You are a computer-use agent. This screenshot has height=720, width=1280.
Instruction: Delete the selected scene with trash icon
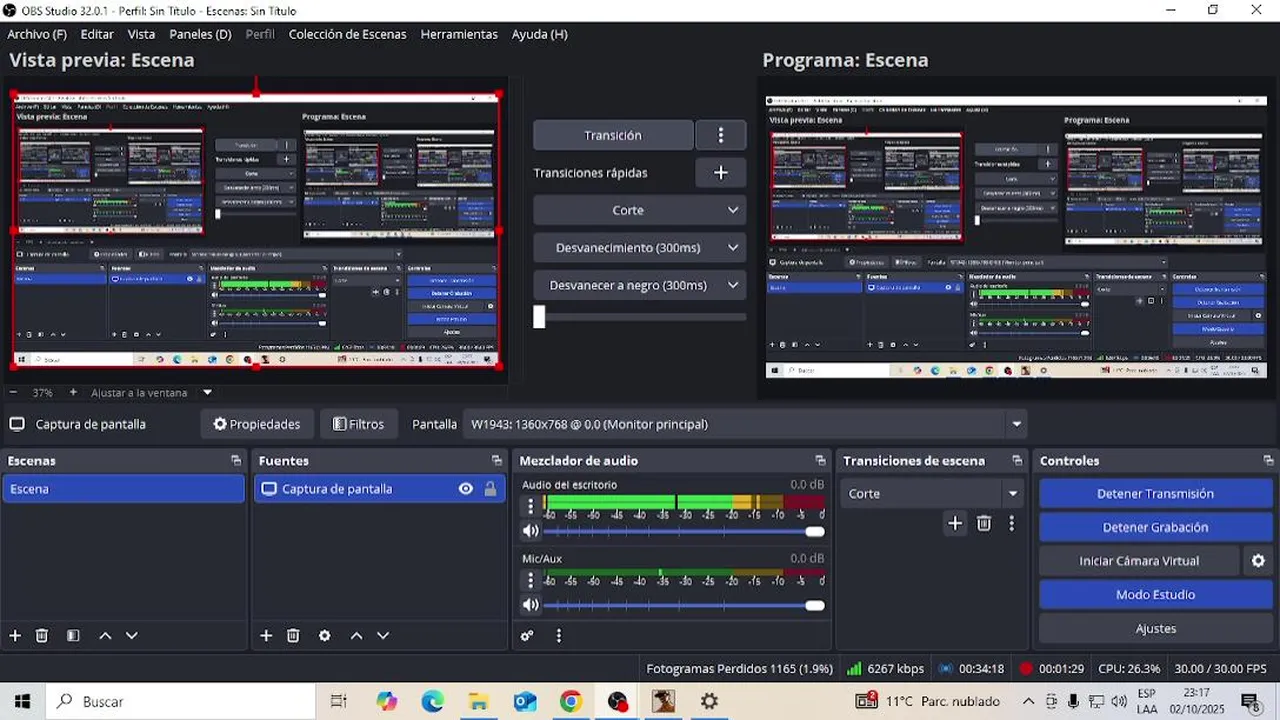tap(42, 635)
